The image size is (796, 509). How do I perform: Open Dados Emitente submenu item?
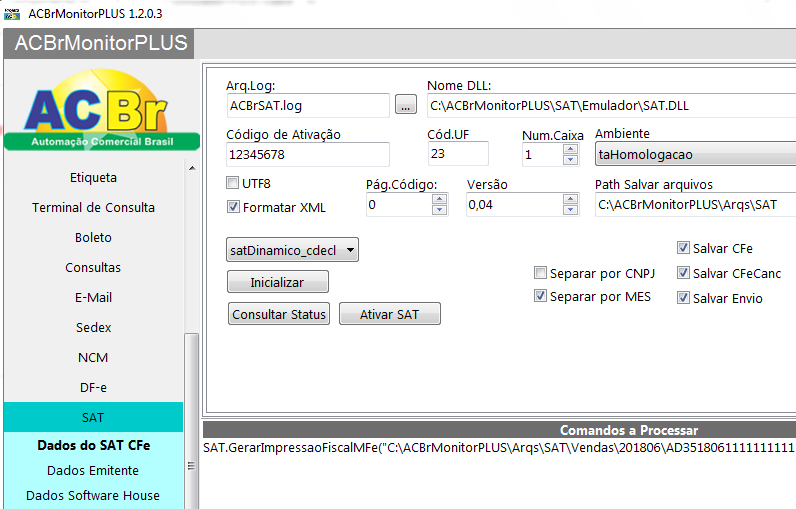pos(93,470)
